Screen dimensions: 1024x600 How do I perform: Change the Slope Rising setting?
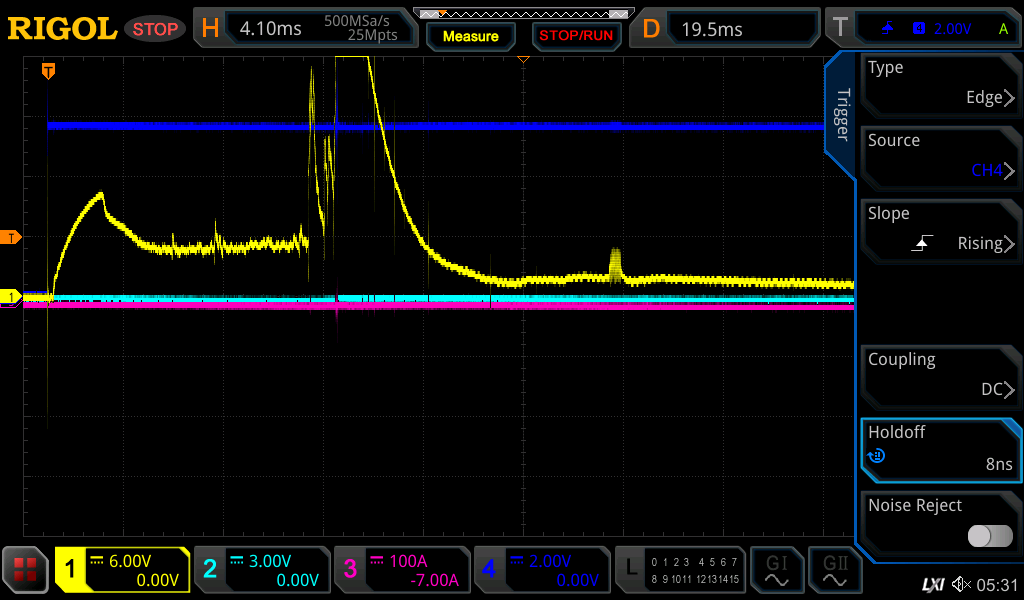(940, 229)
